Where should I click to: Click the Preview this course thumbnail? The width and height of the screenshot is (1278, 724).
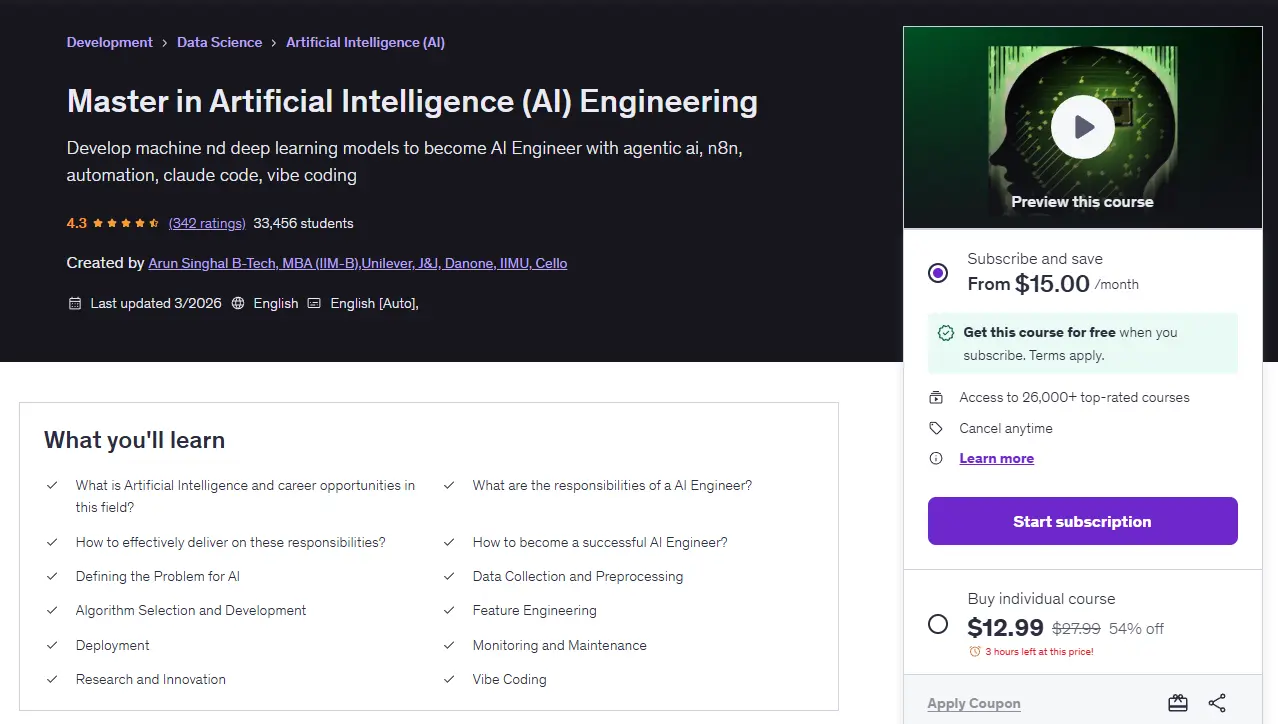[x=1082, y=127]
